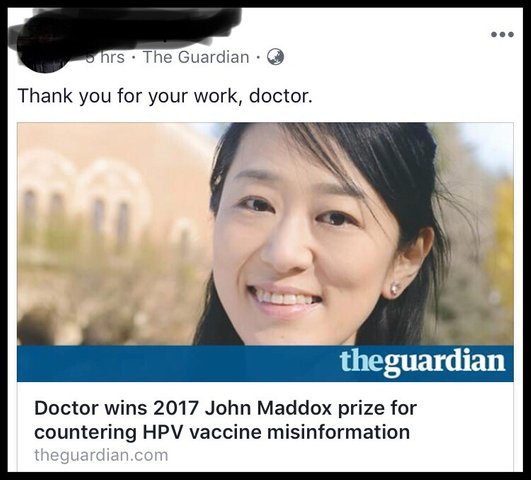Screen dimensions: 531x480
Task: Click the word 'doctor.' in caption
Action: click(x=280, y=96)
